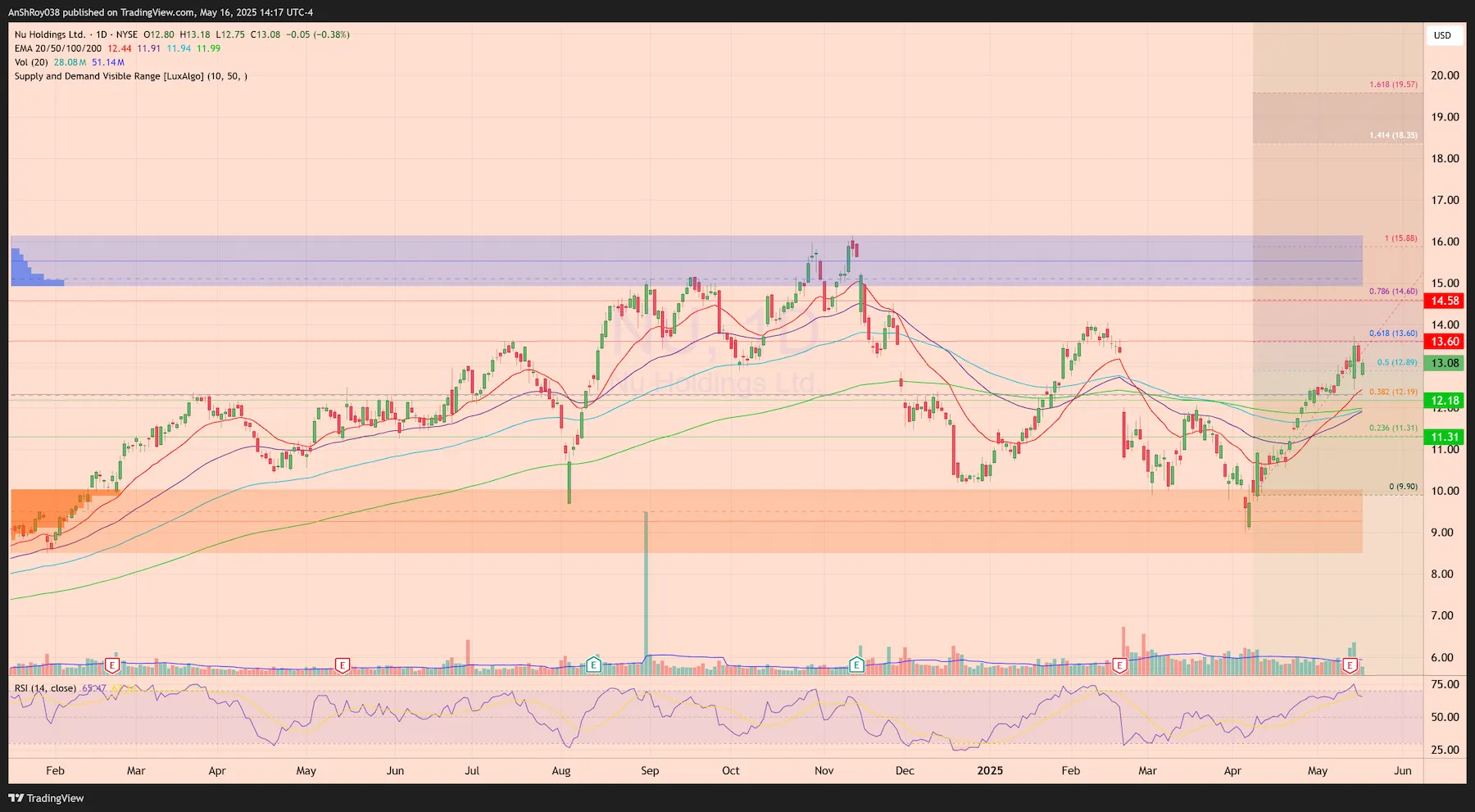Click the earnings icon under the February 2024 candles
The height and width of the screenshot is (812, 1475).
[x=111, y=665]
